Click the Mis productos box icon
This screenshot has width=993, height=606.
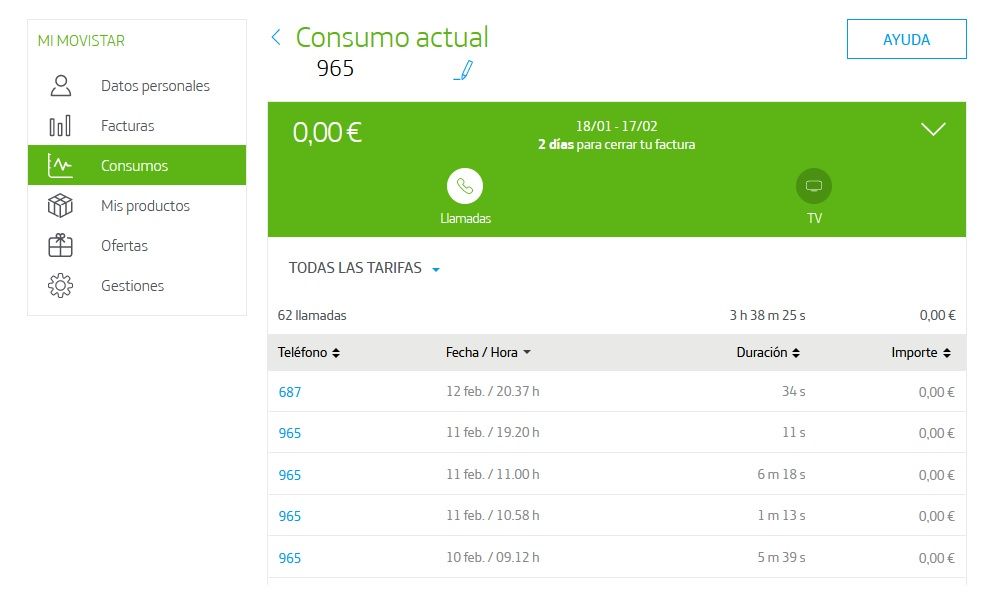coord(61,206)
